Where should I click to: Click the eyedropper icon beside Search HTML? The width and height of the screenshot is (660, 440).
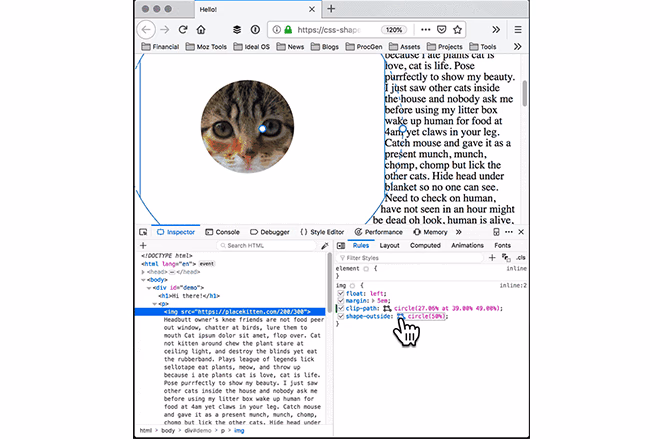click(324, 245)
